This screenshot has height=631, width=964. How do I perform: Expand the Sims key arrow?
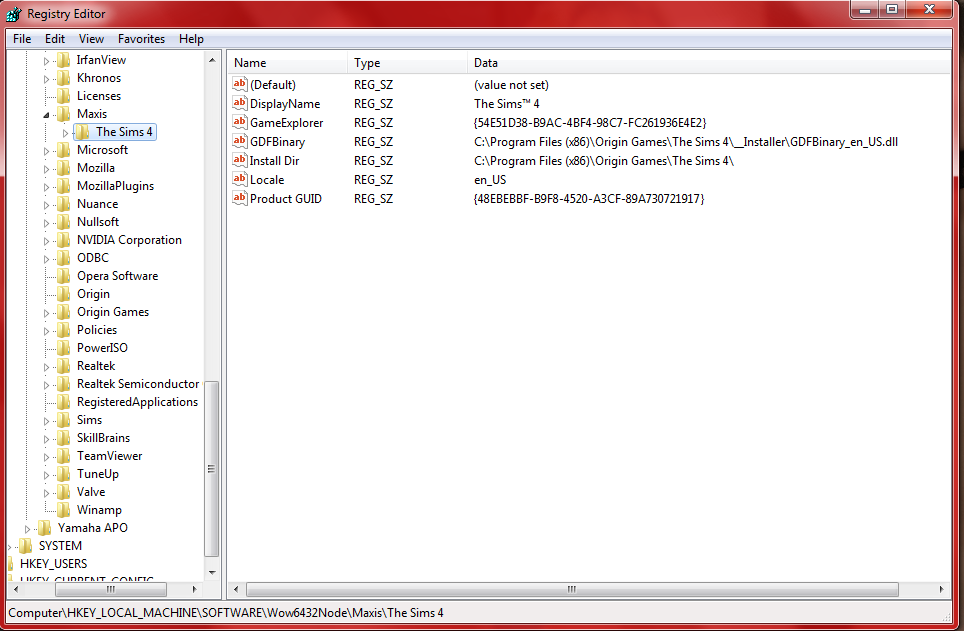pyautogui.click(x=46, y=421)
